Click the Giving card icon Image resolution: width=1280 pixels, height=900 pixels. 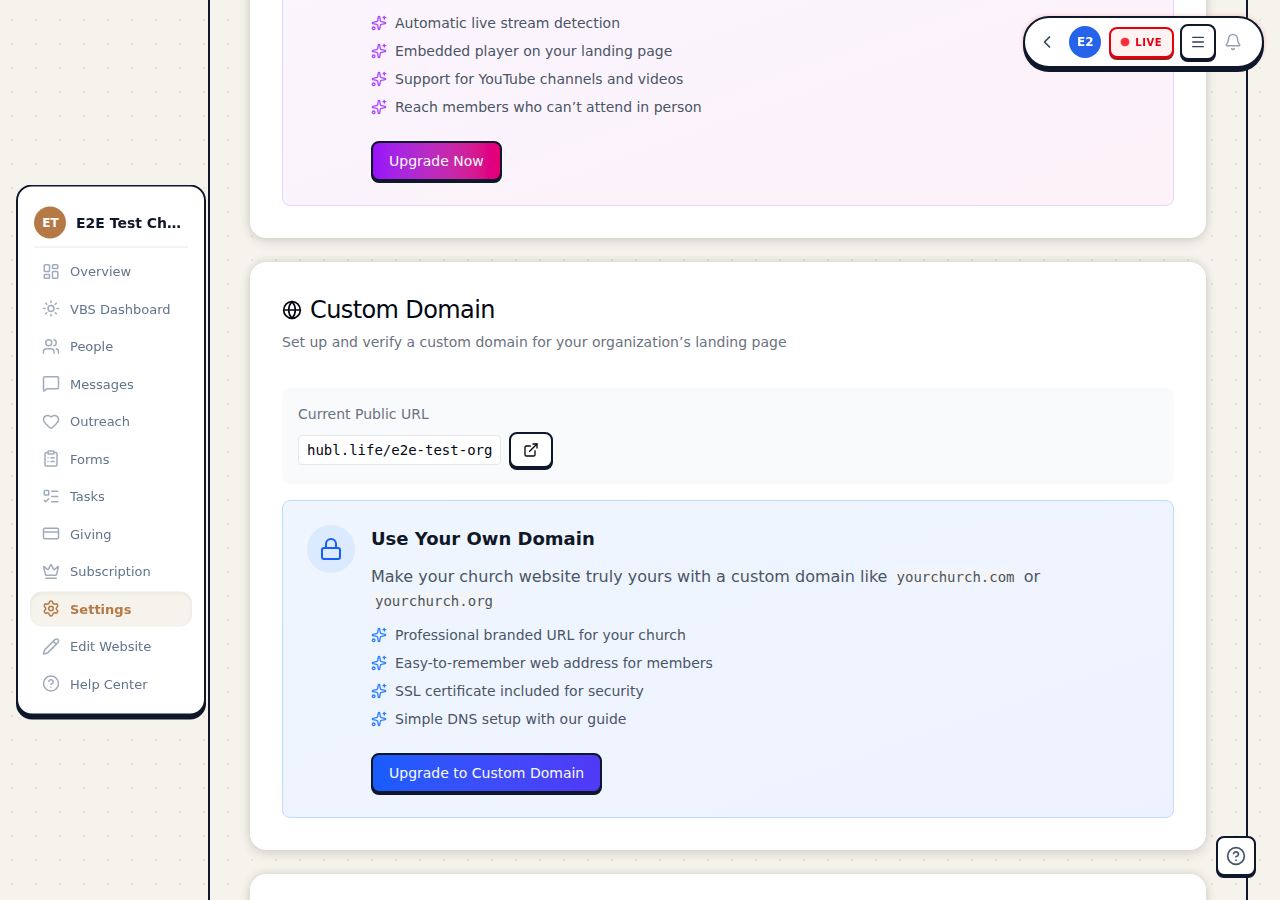click(x=51, y=534)
